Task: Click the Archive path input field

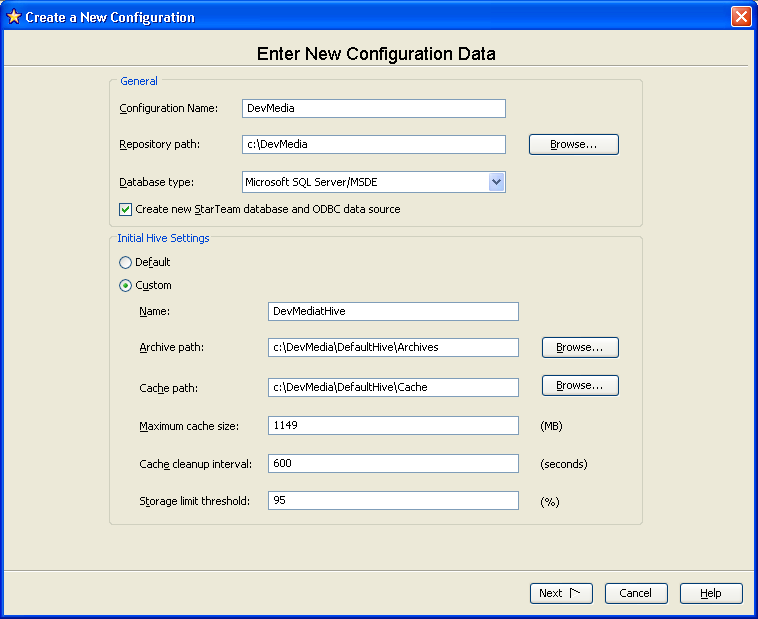Action: click(x=393, y=348)
